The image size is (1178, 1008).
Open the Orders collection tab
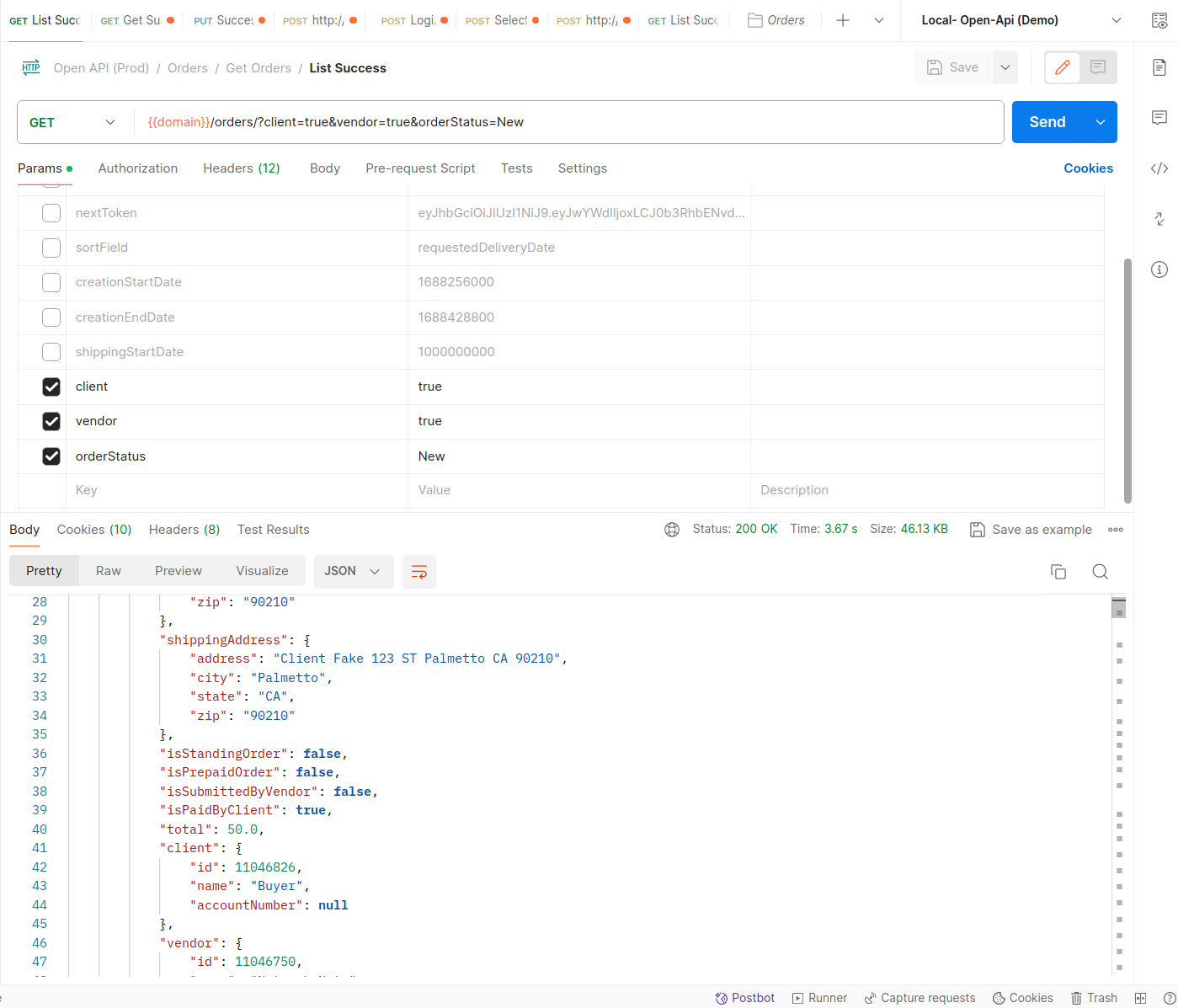coord(776,20)
